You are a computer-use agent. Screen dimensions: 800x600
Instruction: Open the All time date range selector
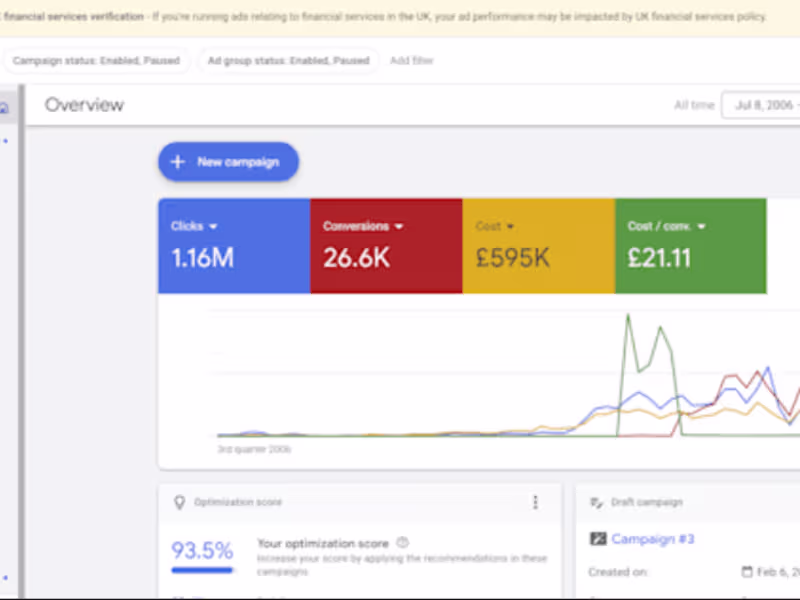click(x=694, y=105)
